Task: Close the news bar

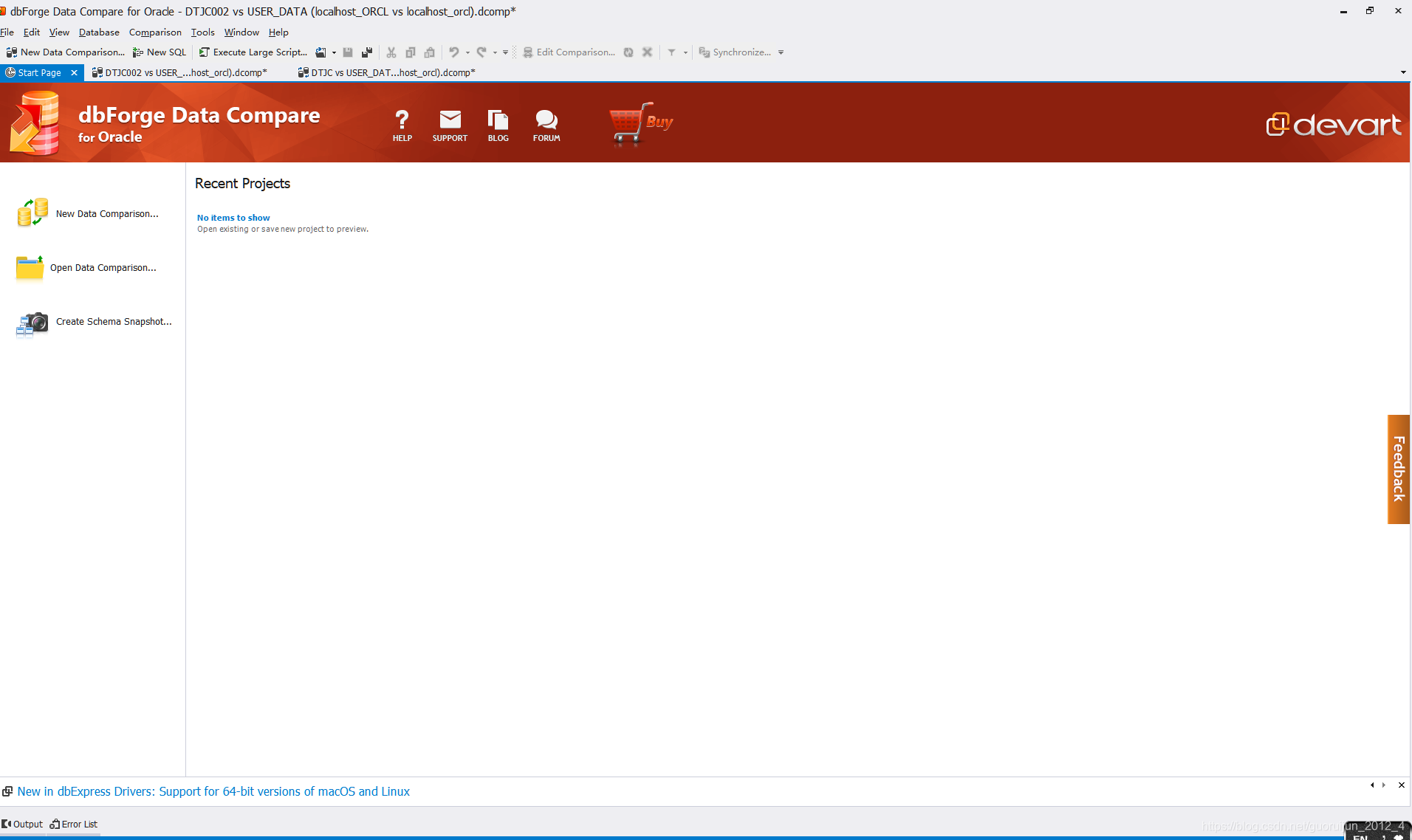Action: pyautogui.click(x=1401, y=785)
